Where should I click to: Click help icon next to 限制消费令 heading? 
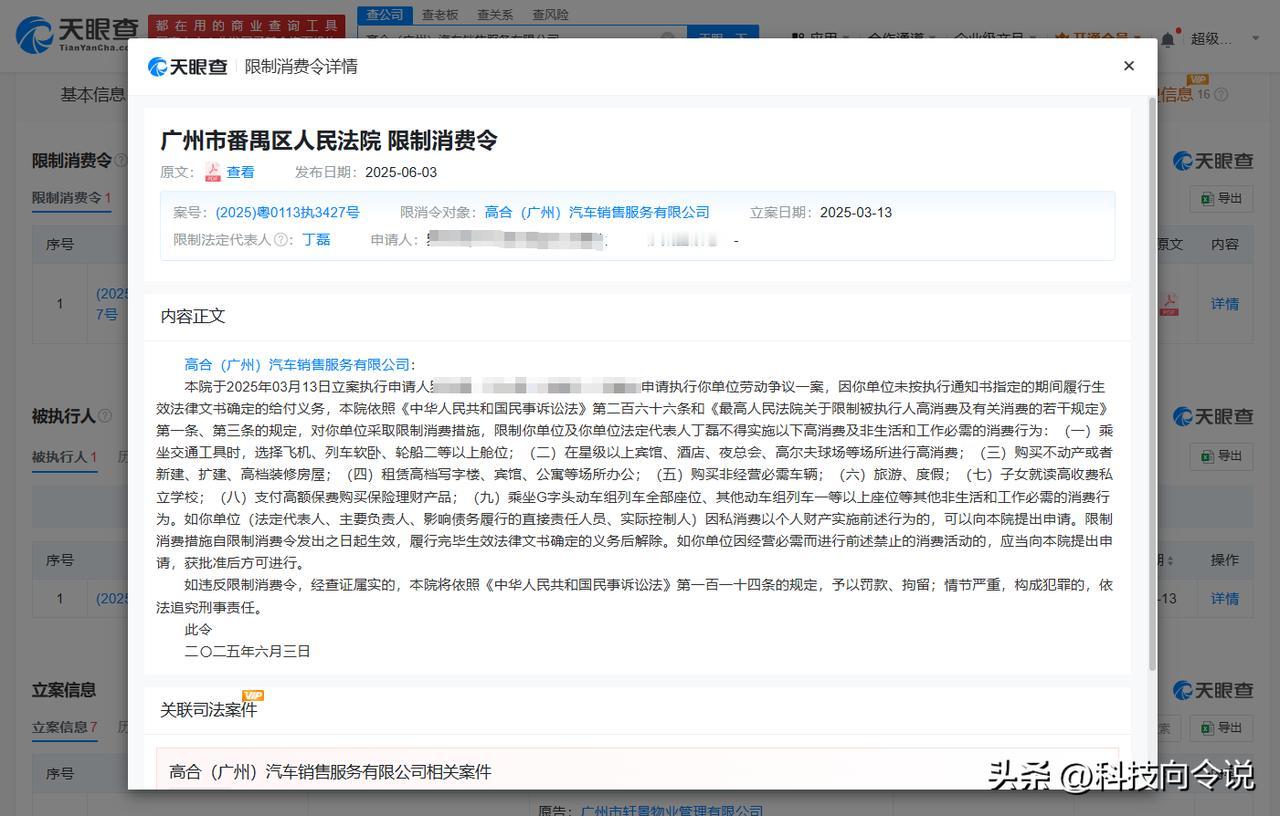coord(121,160)
